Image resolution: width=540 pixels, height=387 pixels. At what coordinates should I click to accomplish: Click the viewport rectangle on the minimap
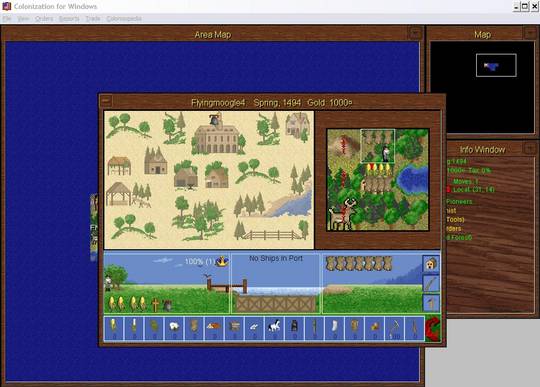[x=496, y=65]
